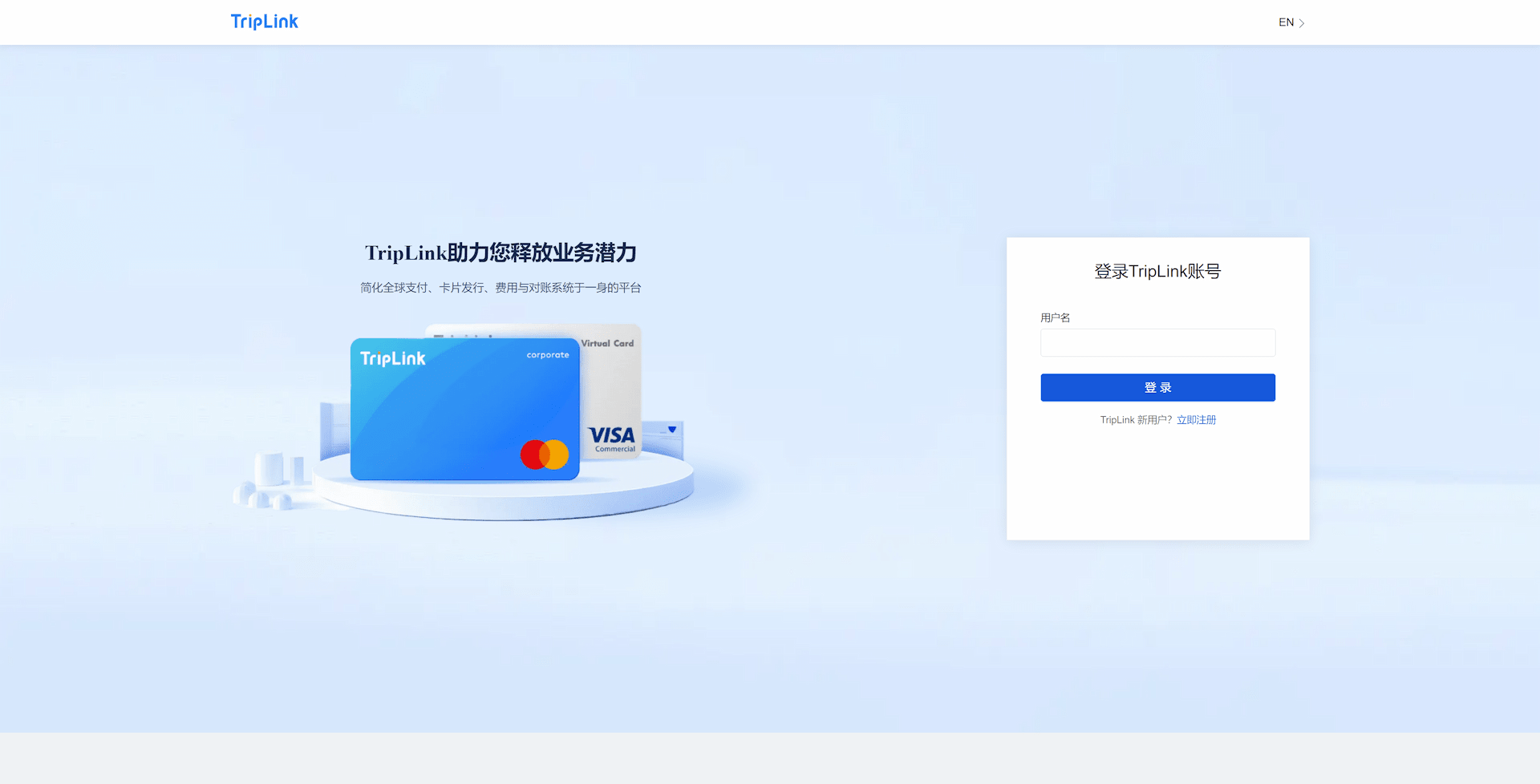Open the 立即注册 register link
This screenshot has width=1540, height=784.
coord(1196,420)
